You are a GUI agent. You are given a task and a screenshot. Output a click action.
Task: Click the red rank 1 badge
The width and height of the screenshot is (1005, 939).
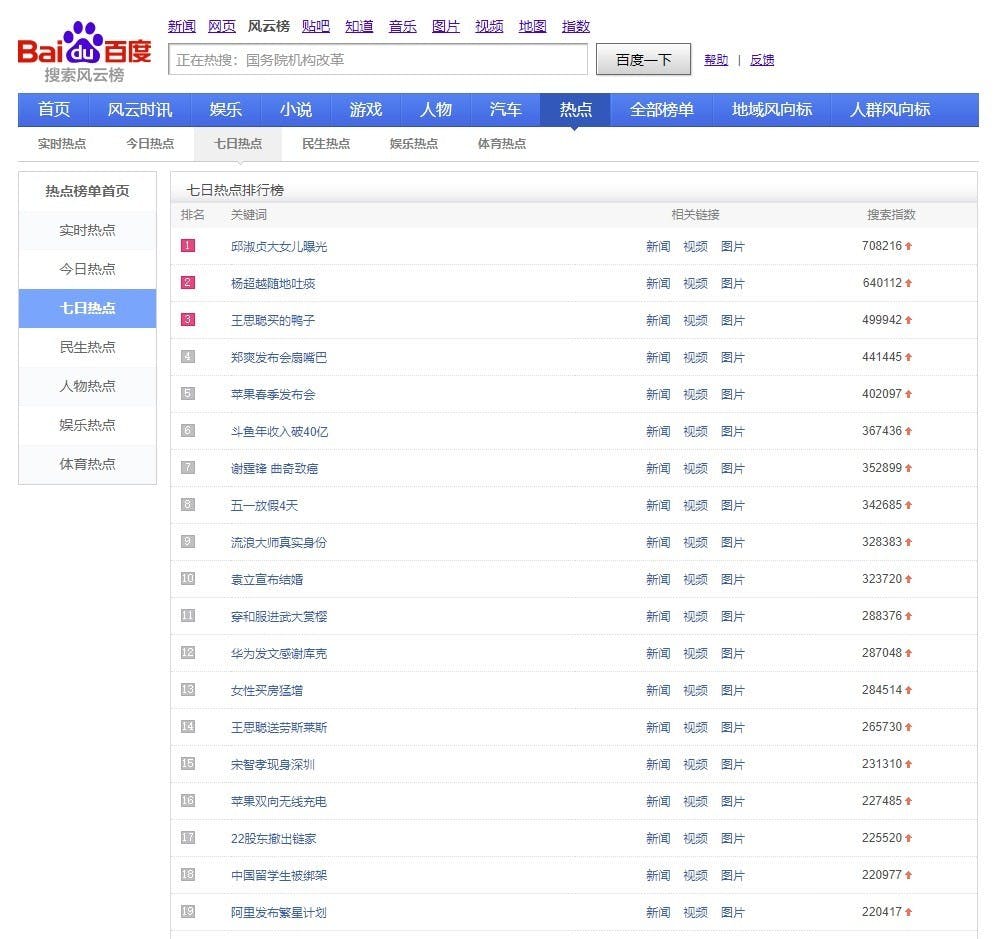(x=188, y=245)
